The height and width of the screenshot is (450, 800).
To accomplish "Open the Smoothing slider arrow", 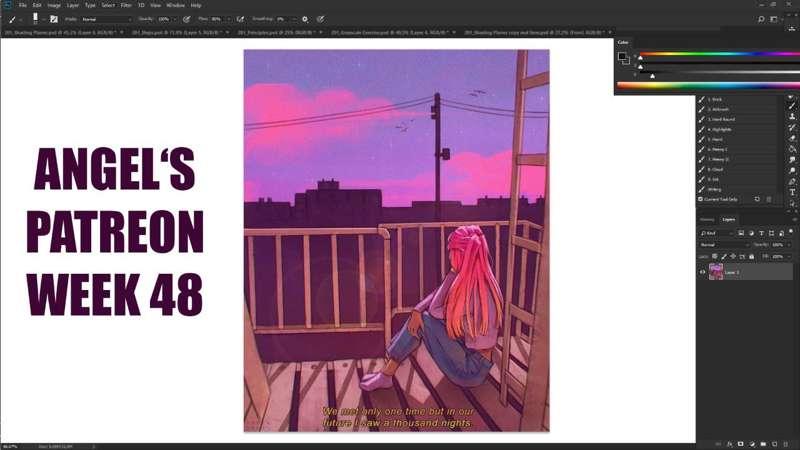I will point(293,19).
